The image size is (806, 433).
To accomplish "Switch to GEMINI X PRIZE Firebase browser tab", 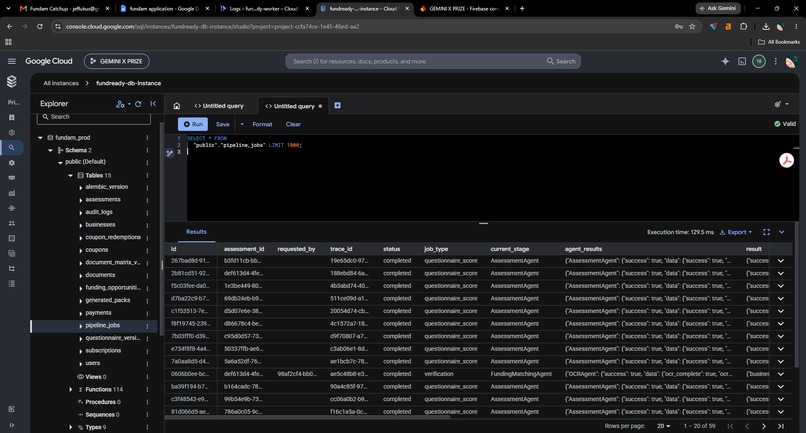I will (x=464, y=9).
